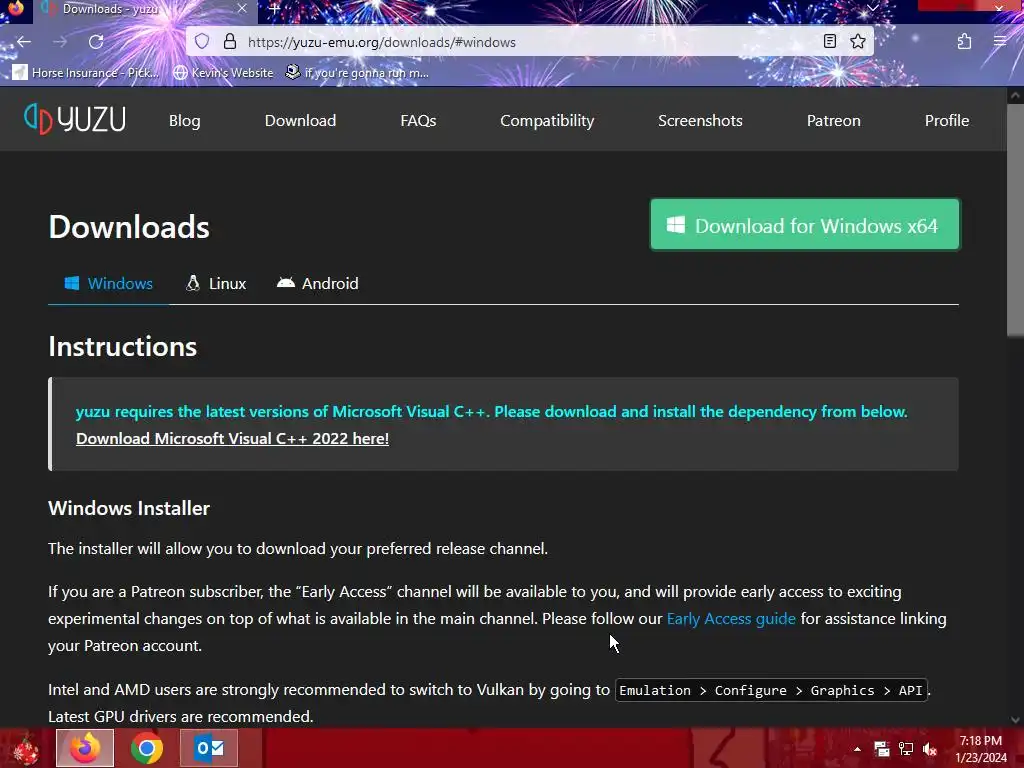Open the taskbar clock showing 7:18 PM

click(x=981, y=749)
